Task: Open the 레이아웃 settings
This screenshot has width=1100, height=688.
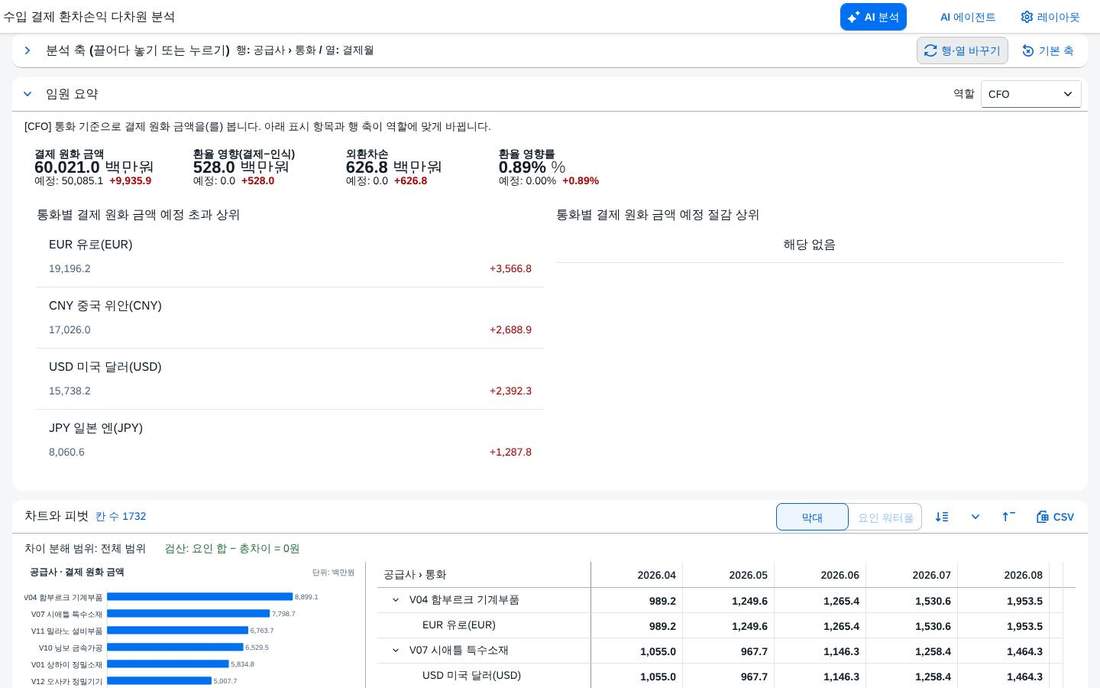Action: (1050, 17)
